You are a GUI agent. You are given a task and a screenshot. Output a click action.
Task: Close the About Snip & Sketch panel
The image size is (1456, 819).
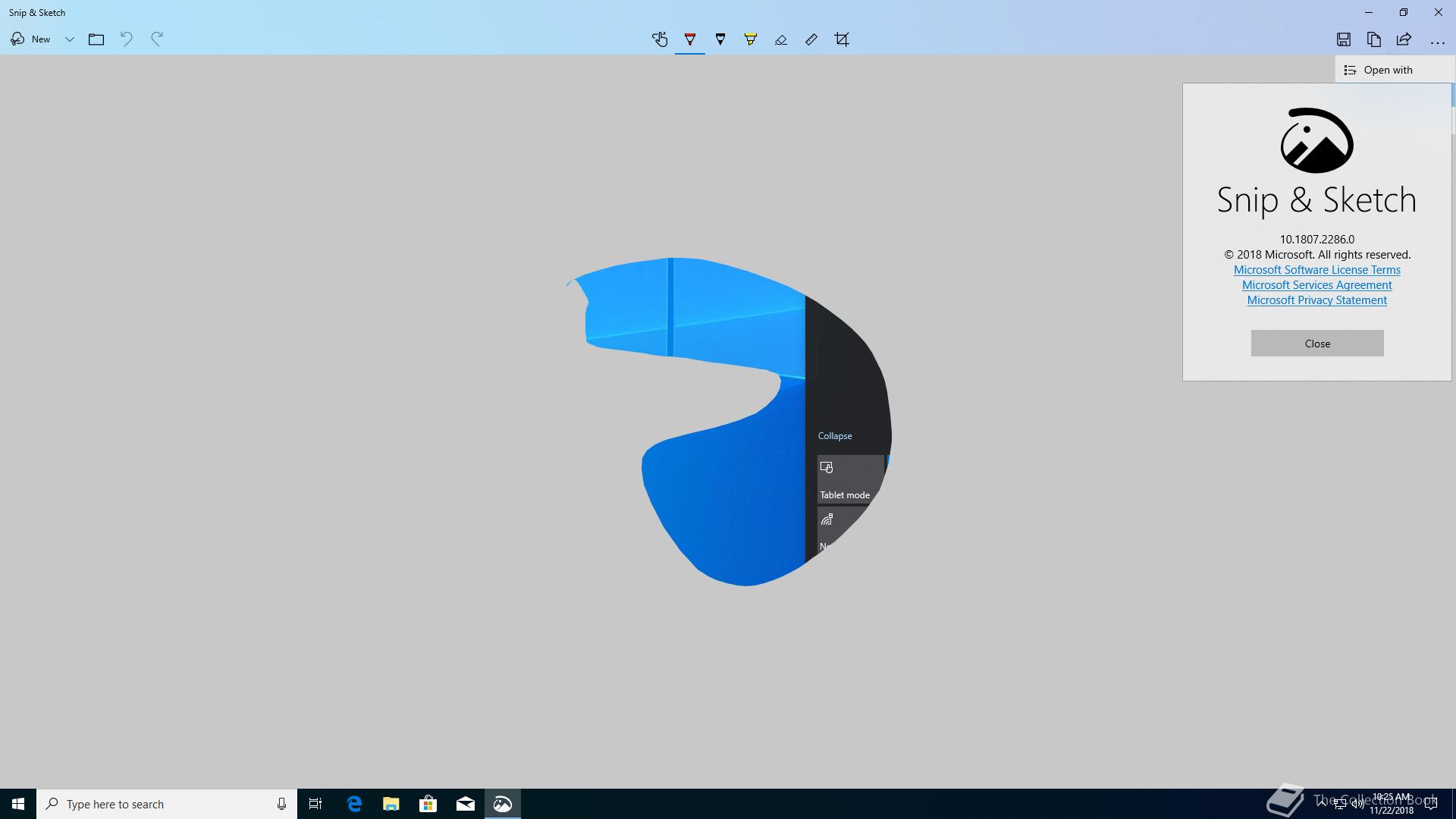point(1316,344)
